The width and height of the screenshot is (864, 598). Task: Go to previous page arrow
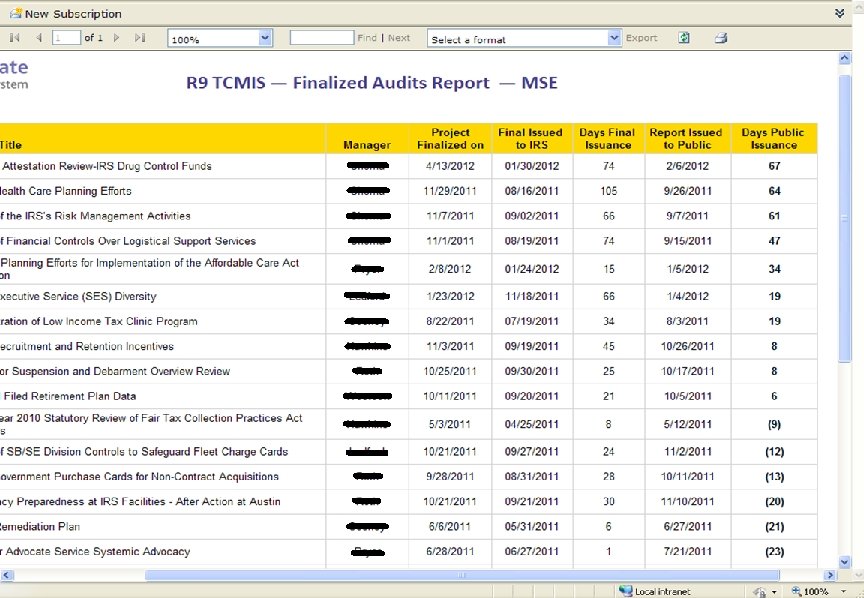tap(39, 37)
